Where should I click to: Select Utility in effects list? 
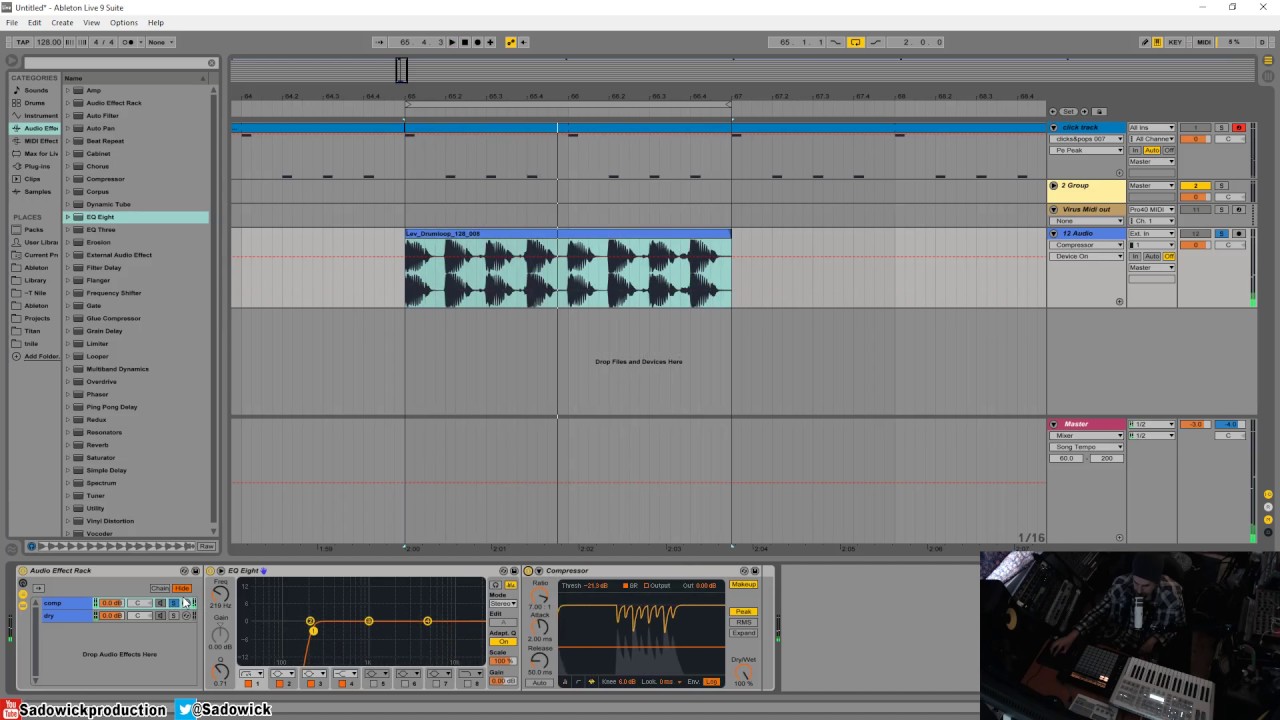(95, 508)
